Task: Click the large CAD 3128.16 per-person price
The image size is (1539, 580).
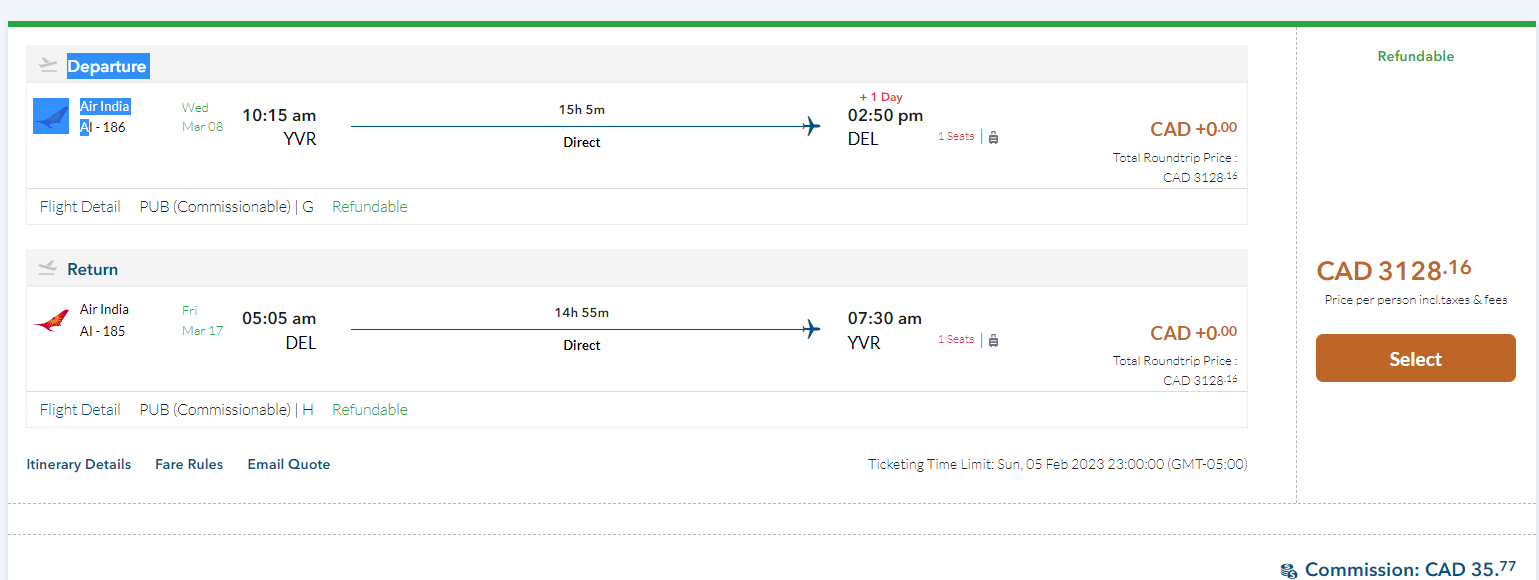Action: click(x=1394, y=270)
